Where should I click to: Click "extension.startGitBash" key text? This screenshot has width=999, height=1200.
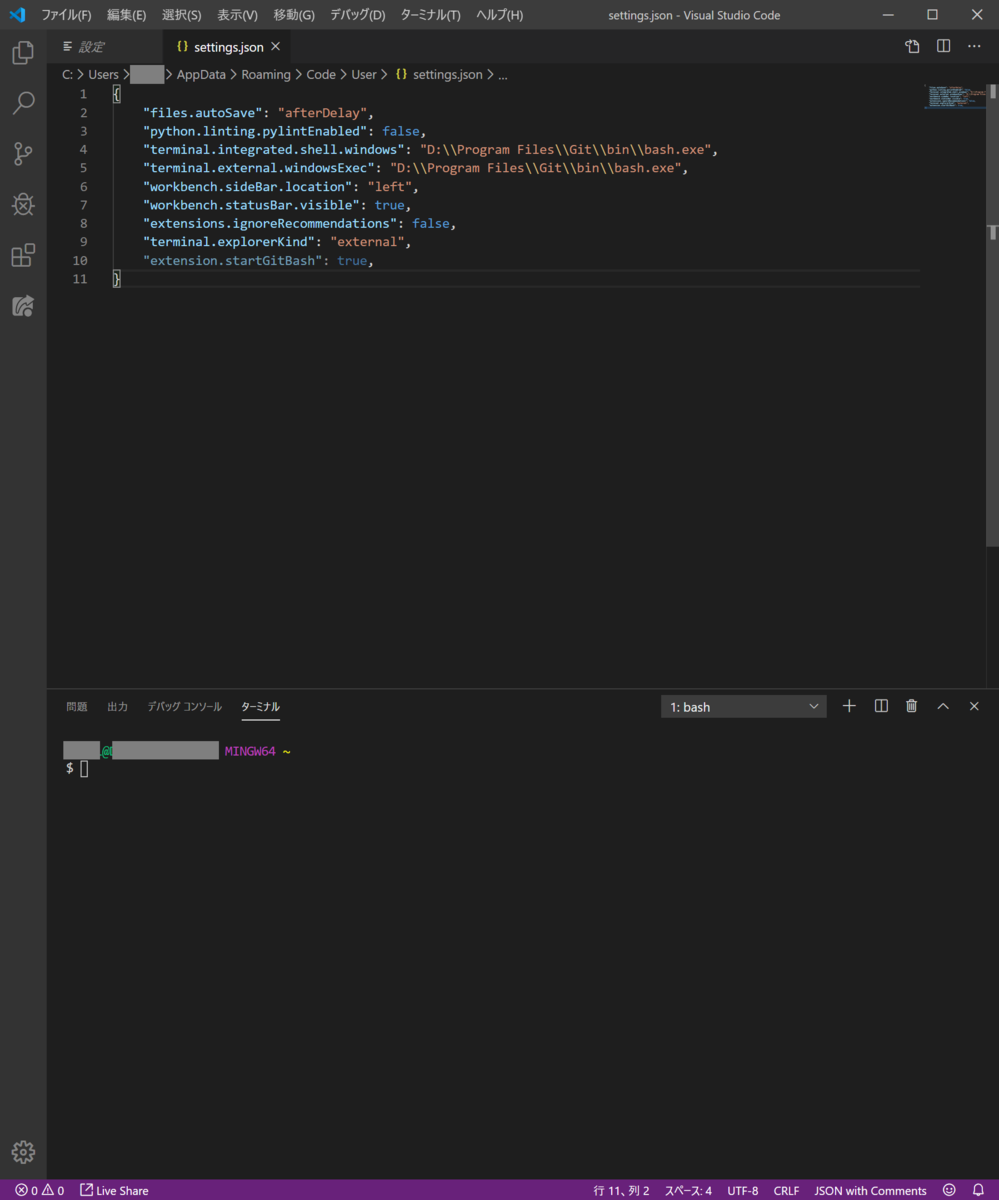tap(233, 260)
